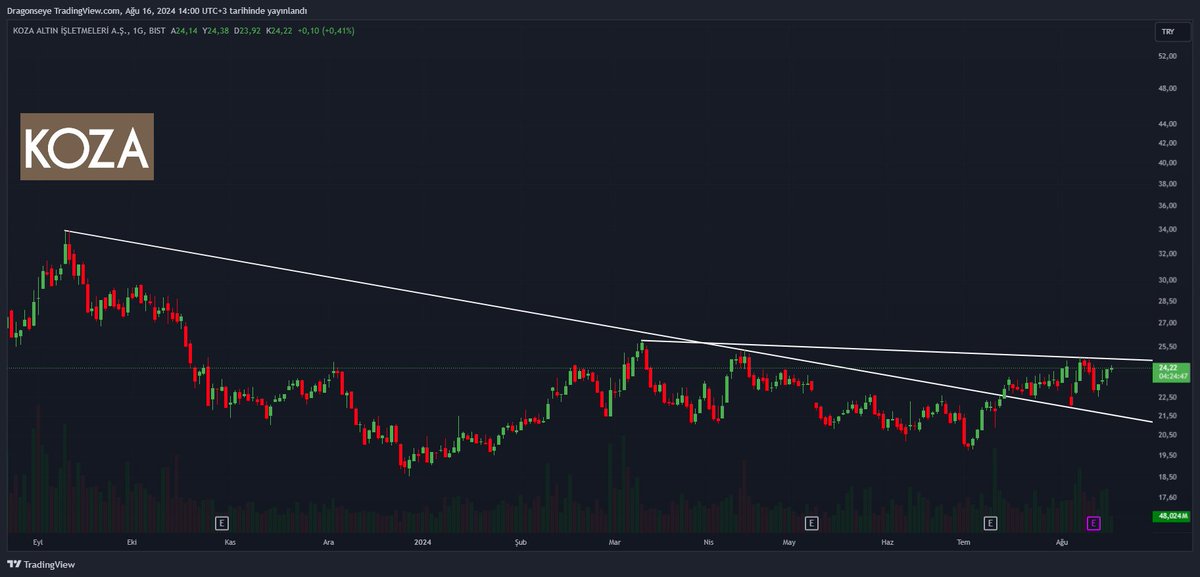
Task: Click the Şub month label on time axis
Action: click(x=520, y=542)
